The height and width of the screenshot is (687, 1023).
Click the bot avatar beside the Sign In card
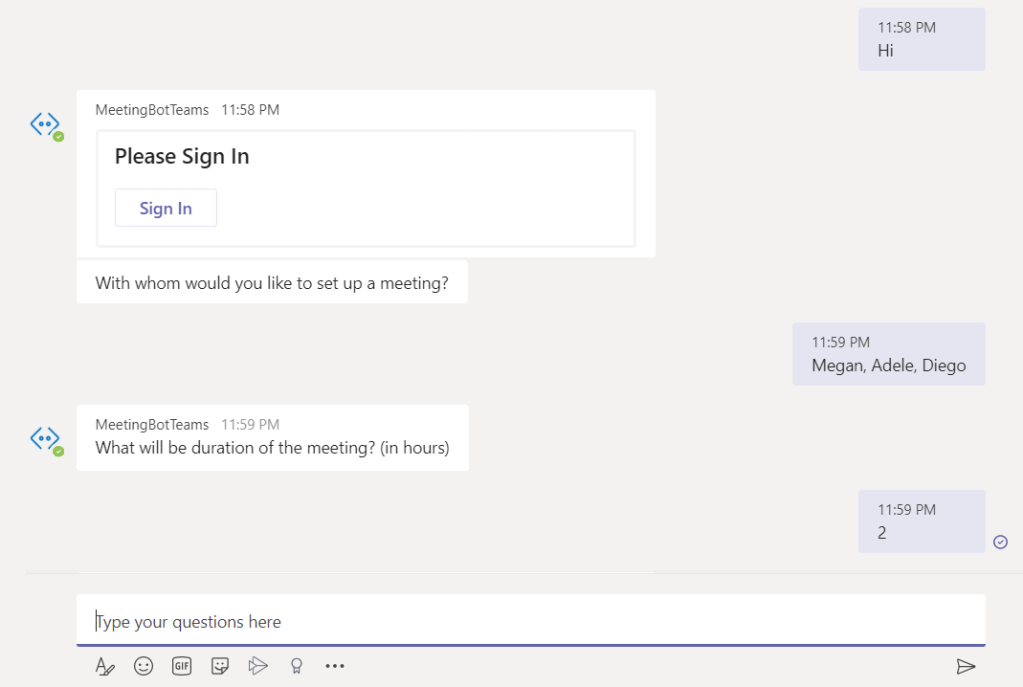(45, 125)
